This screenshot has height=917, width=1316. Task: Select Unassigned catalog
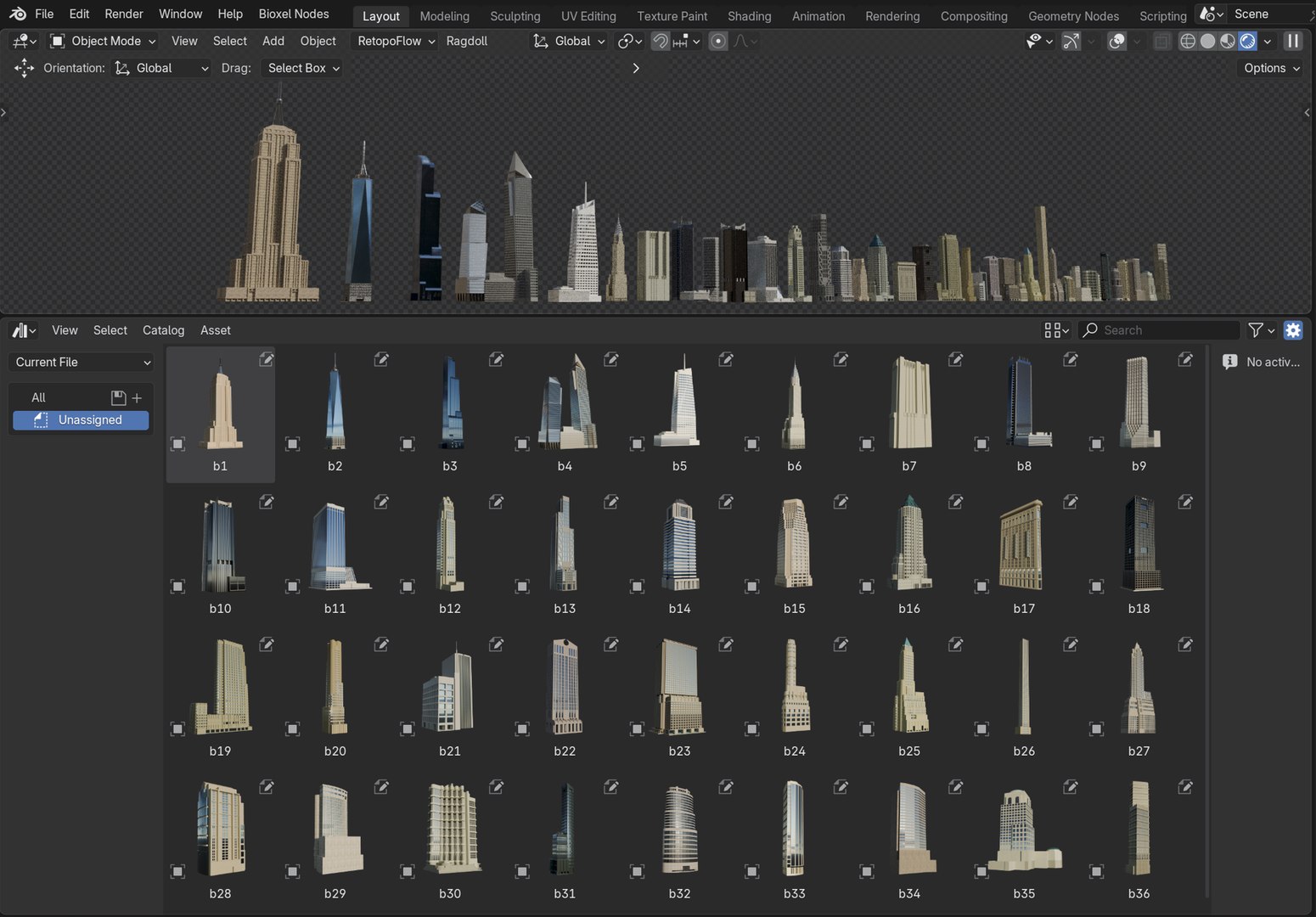coord(81,420)
